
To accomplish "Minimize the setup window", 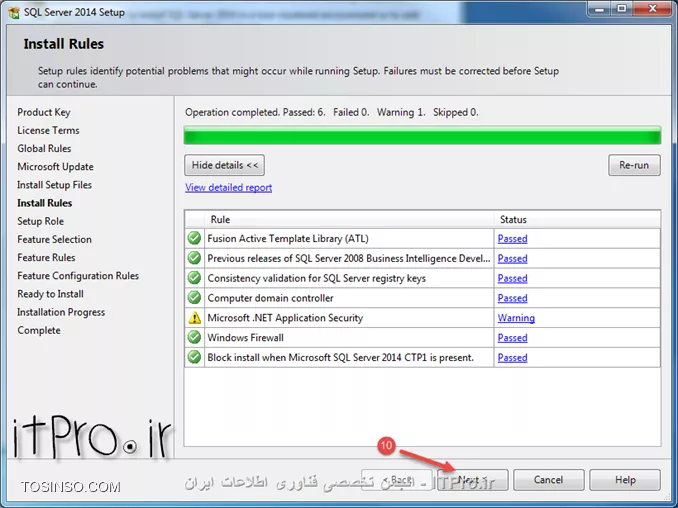I will pyautogui.click(x=599, y=9).
